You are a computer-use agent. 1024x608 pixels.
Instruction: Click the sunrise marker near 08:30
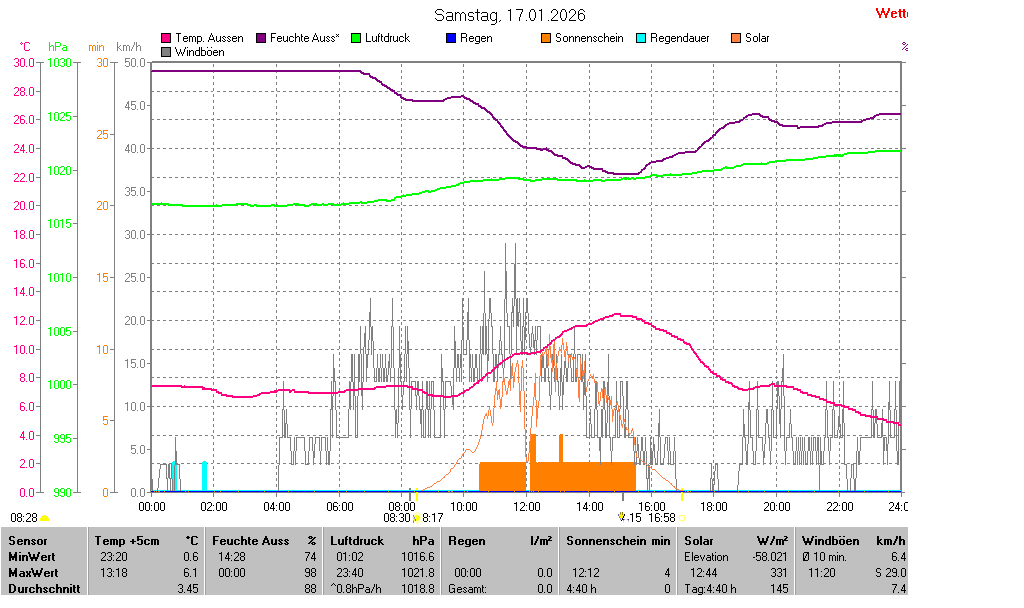416,518
